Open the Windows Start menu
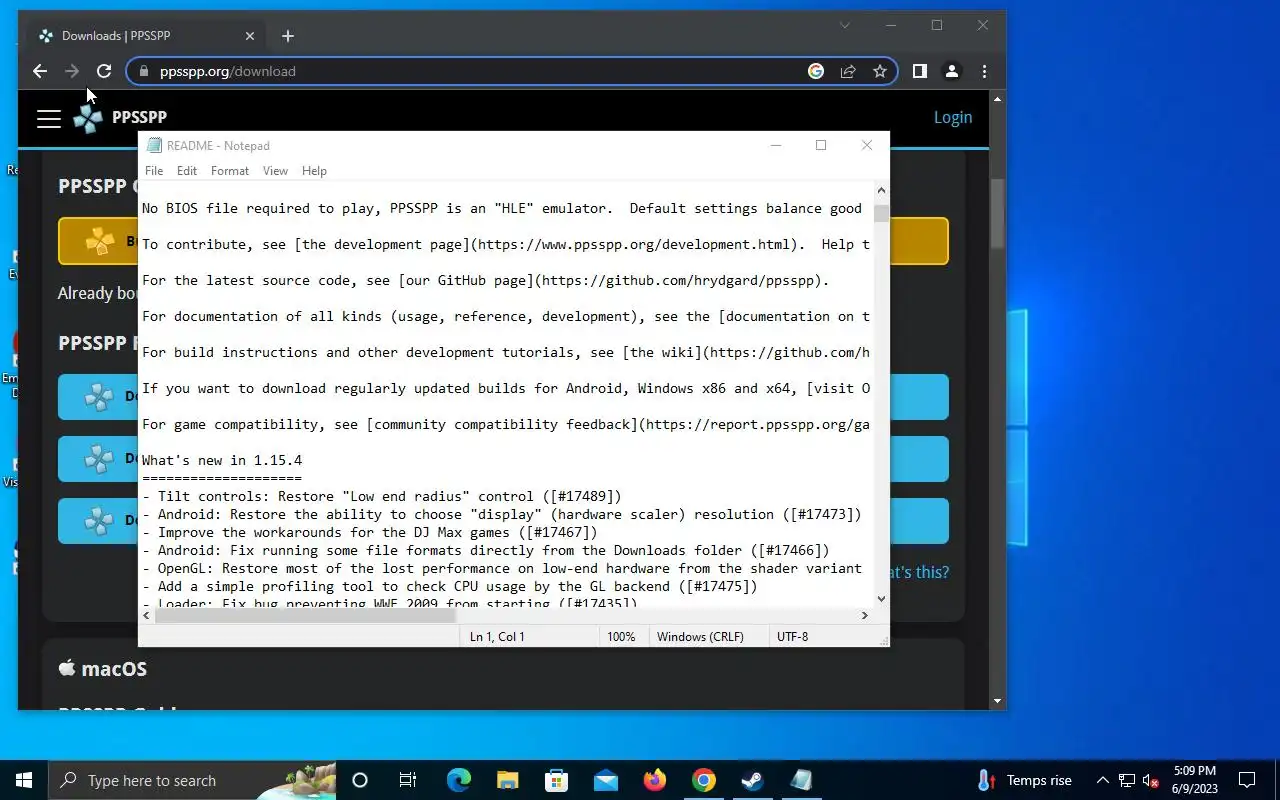This screenshot has height=800, width=1280. click(24, 780)
